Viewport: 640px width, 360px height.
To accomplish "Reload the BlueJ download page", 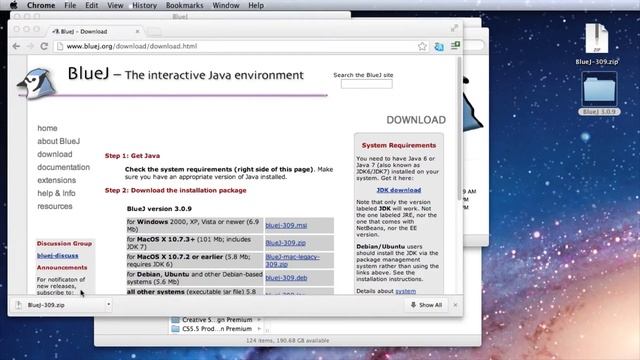I will point(44,46).
